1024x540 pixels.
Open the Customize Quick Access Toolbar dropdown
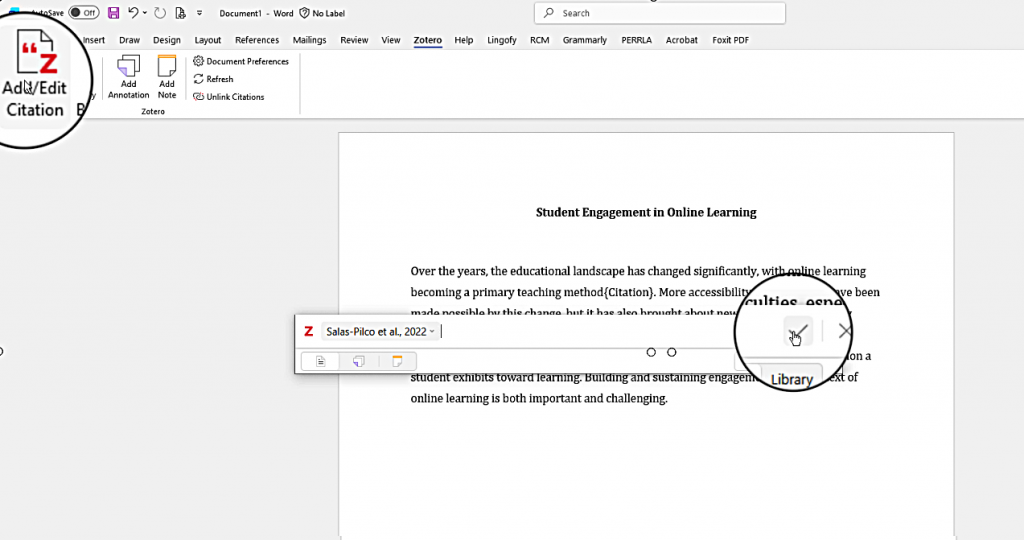pyautogui.click(x=200, y=13)
